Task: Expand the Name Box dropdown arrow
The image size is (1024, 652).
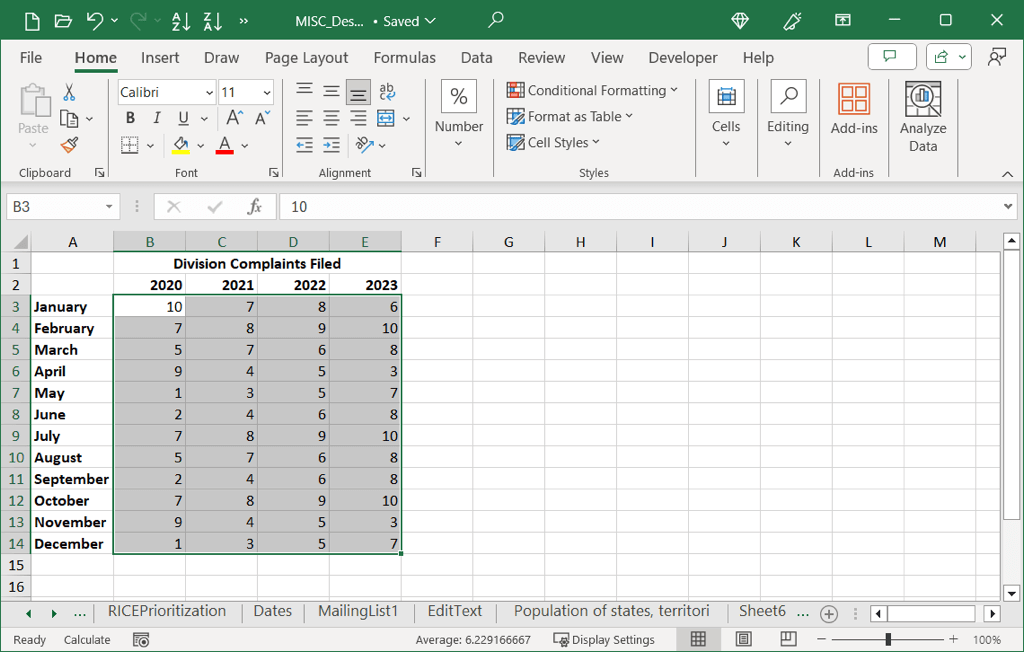Action: pos(109,207)
